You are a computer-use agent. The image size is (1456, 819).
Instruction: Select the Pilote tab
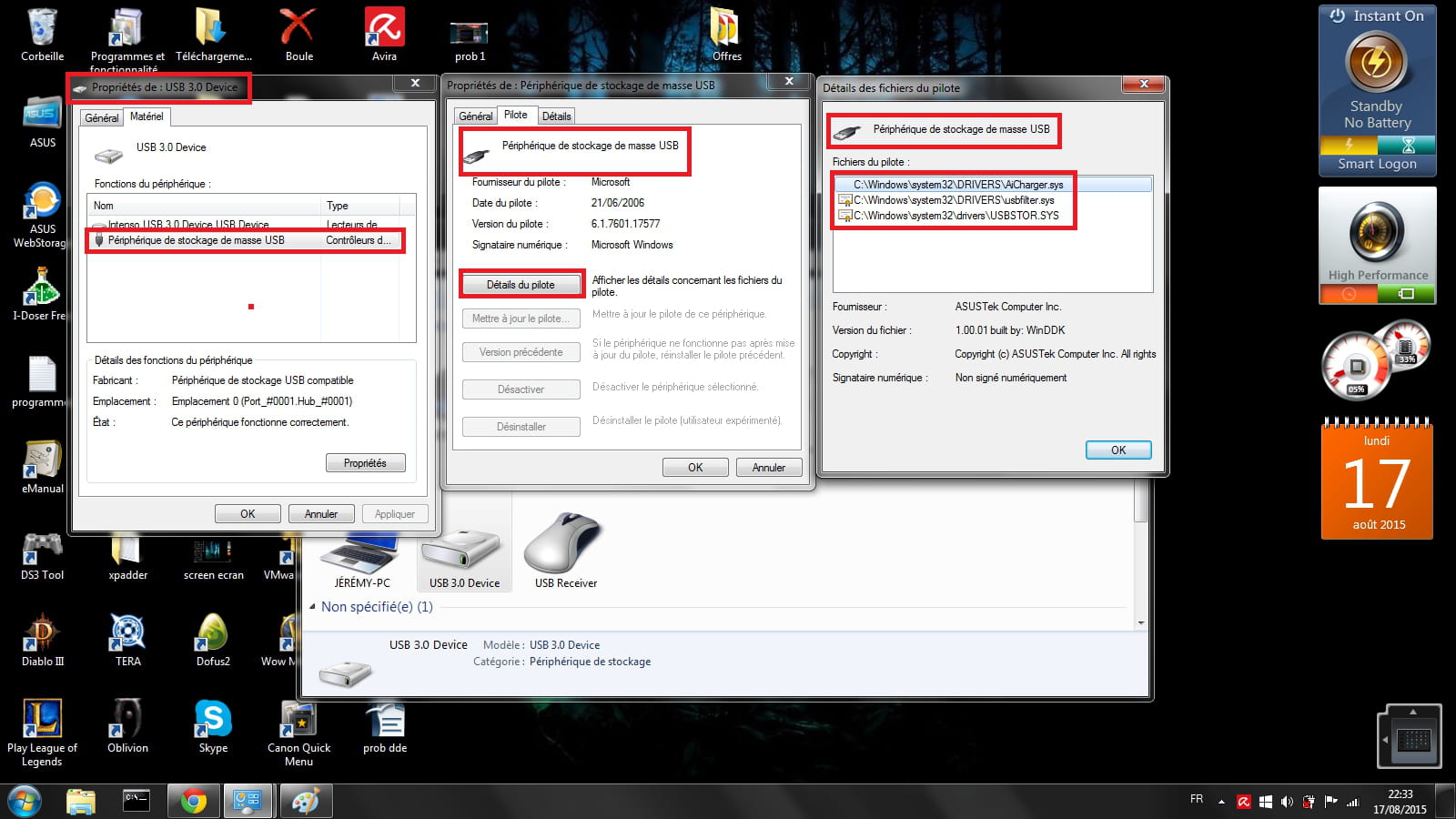pyautogui.click(x=516, y=115)
